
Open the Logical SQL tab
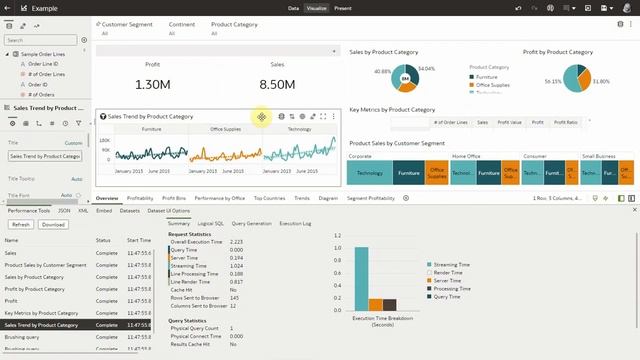pos(211,223)
